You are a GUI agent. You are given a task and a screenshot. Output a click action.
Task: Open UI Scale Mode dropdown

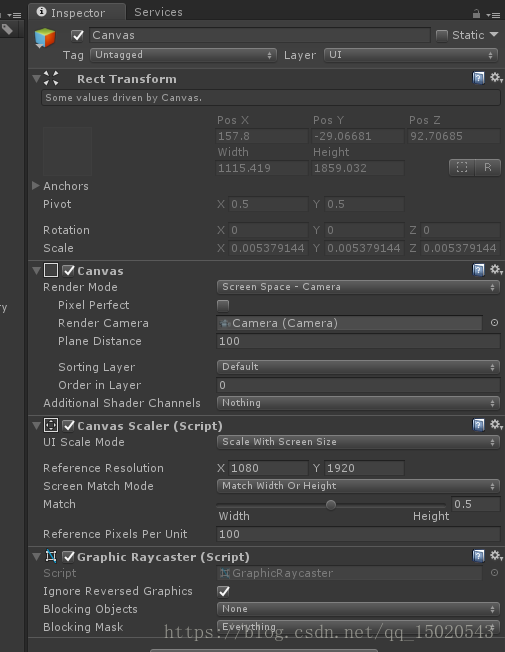358,442
